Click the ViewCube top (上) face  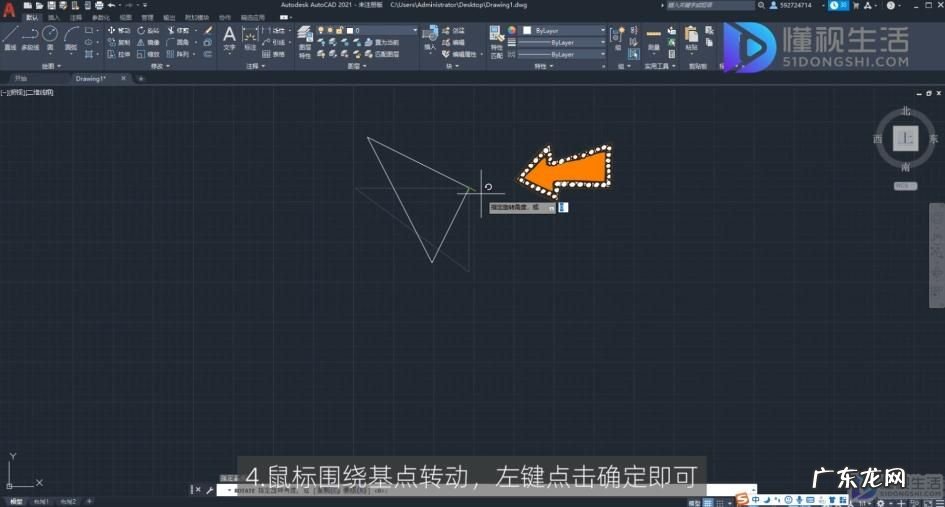click(x=905, y=139)
